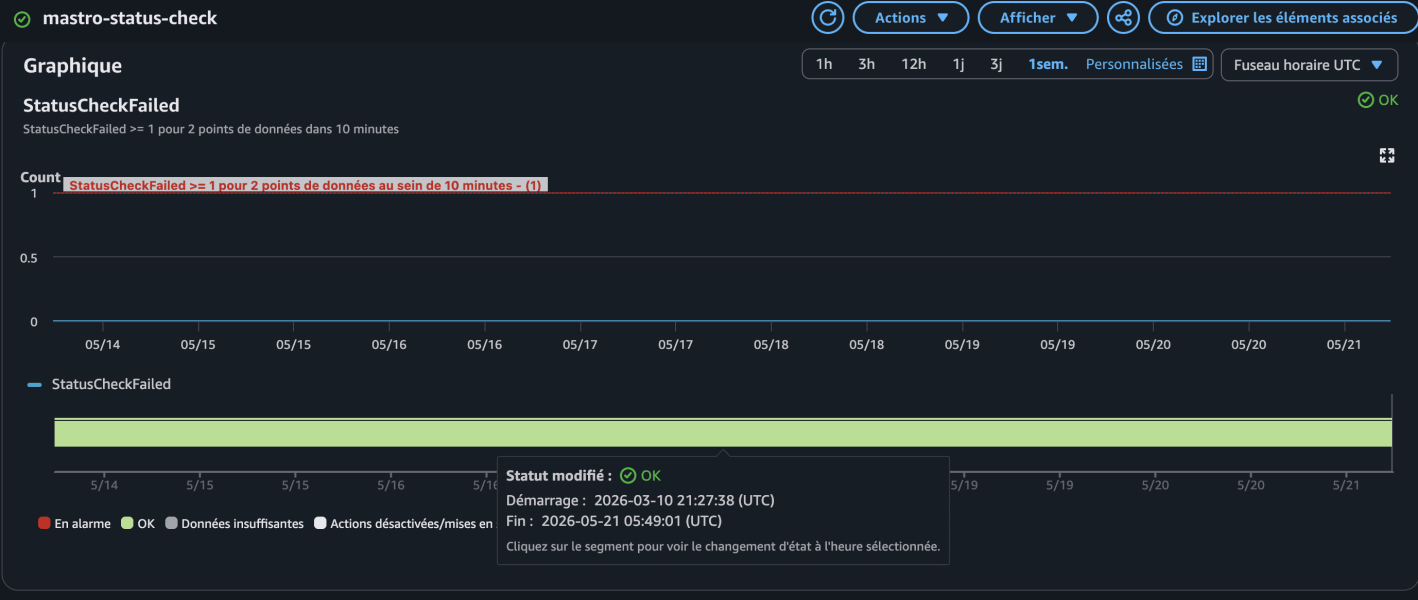The image size is (1418, 600).
Task: Select the 1sem. time range
Action: click(x=1048, y=64)
